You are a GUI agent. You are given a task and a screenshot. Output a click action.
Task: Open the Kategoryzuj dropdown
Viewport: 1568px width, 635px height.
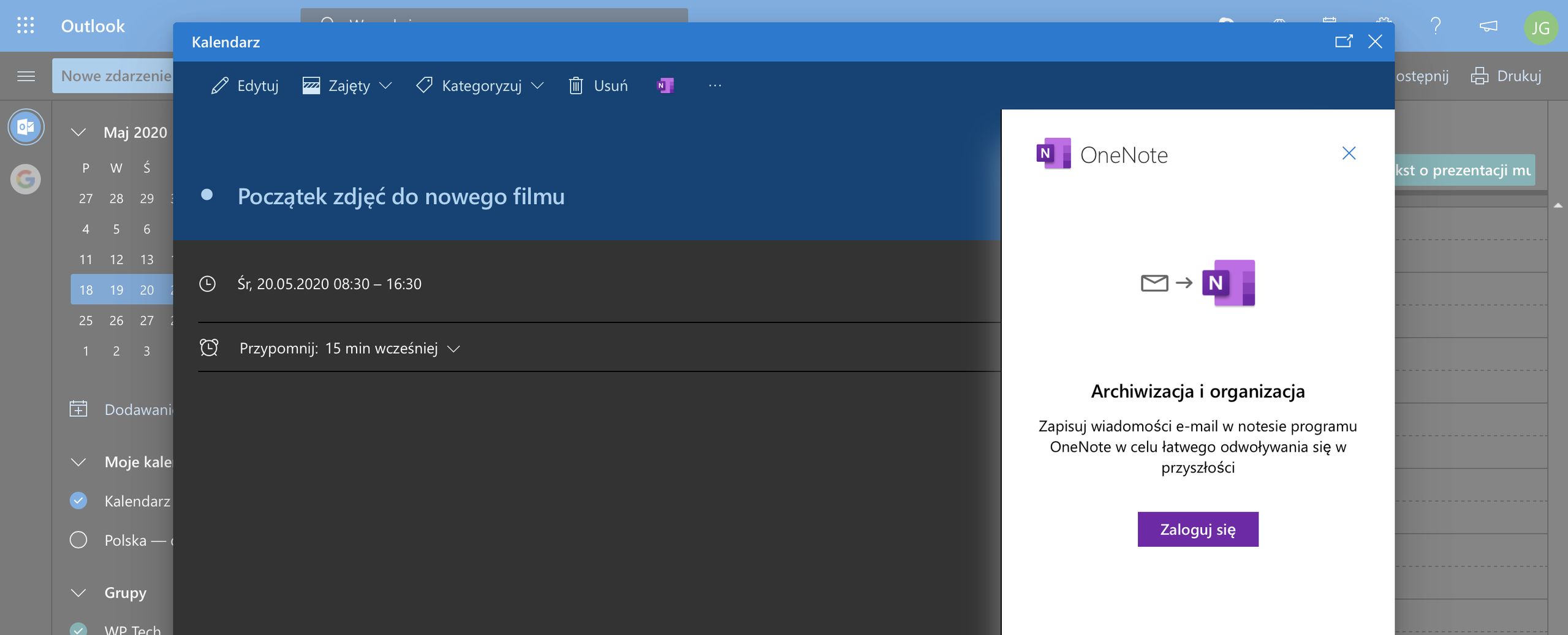click(x=480, y=86)
